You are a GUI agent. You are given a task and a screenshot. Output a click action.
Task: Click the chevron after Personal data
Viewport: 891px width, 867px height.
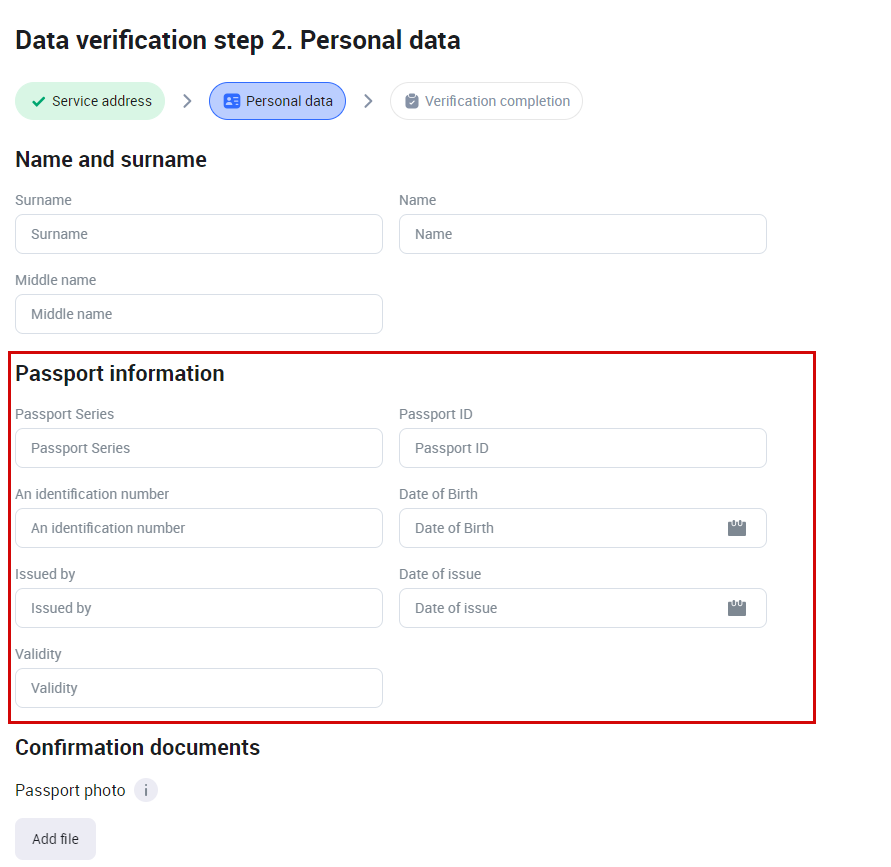tap(368, 101)
